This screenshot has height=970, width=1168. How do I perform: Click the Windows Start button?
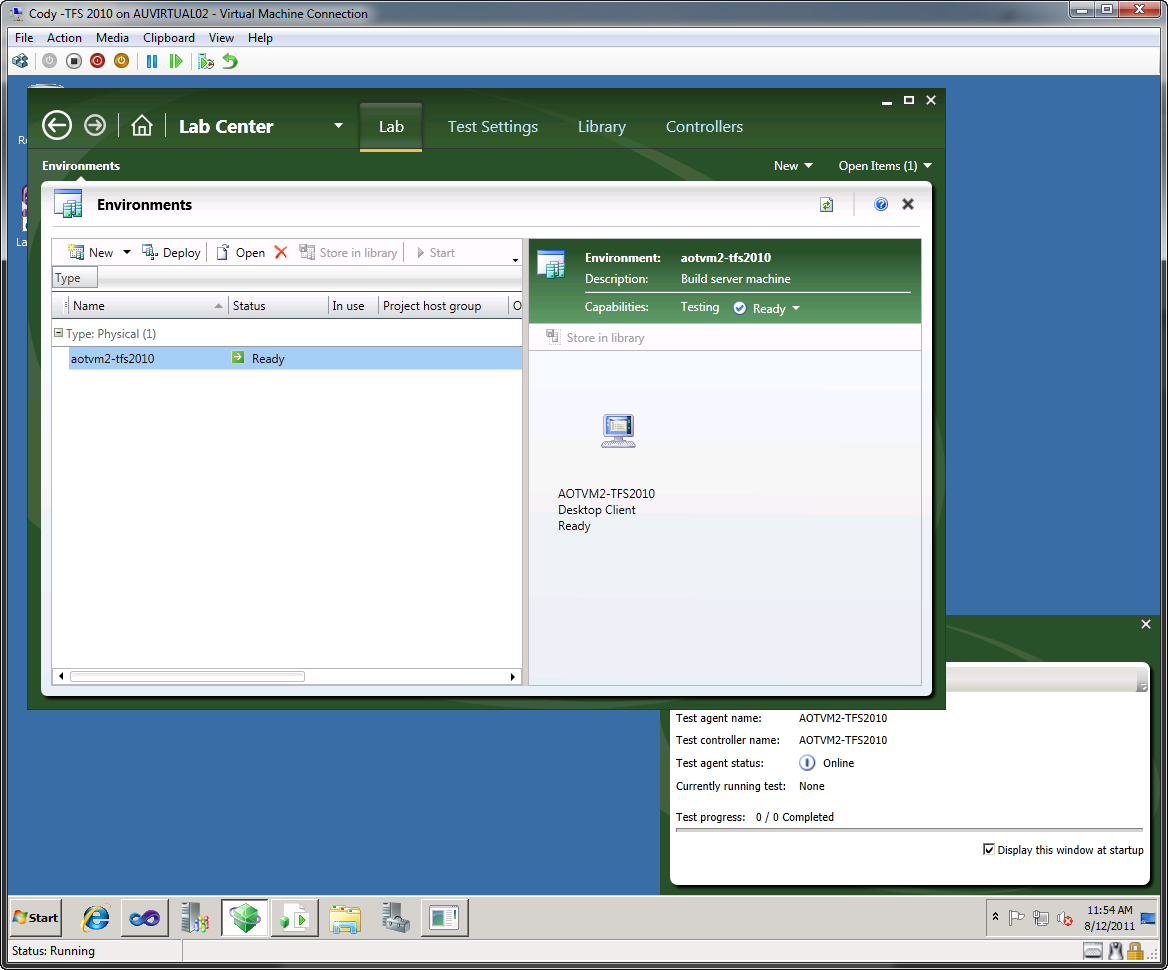pos(36,918)
